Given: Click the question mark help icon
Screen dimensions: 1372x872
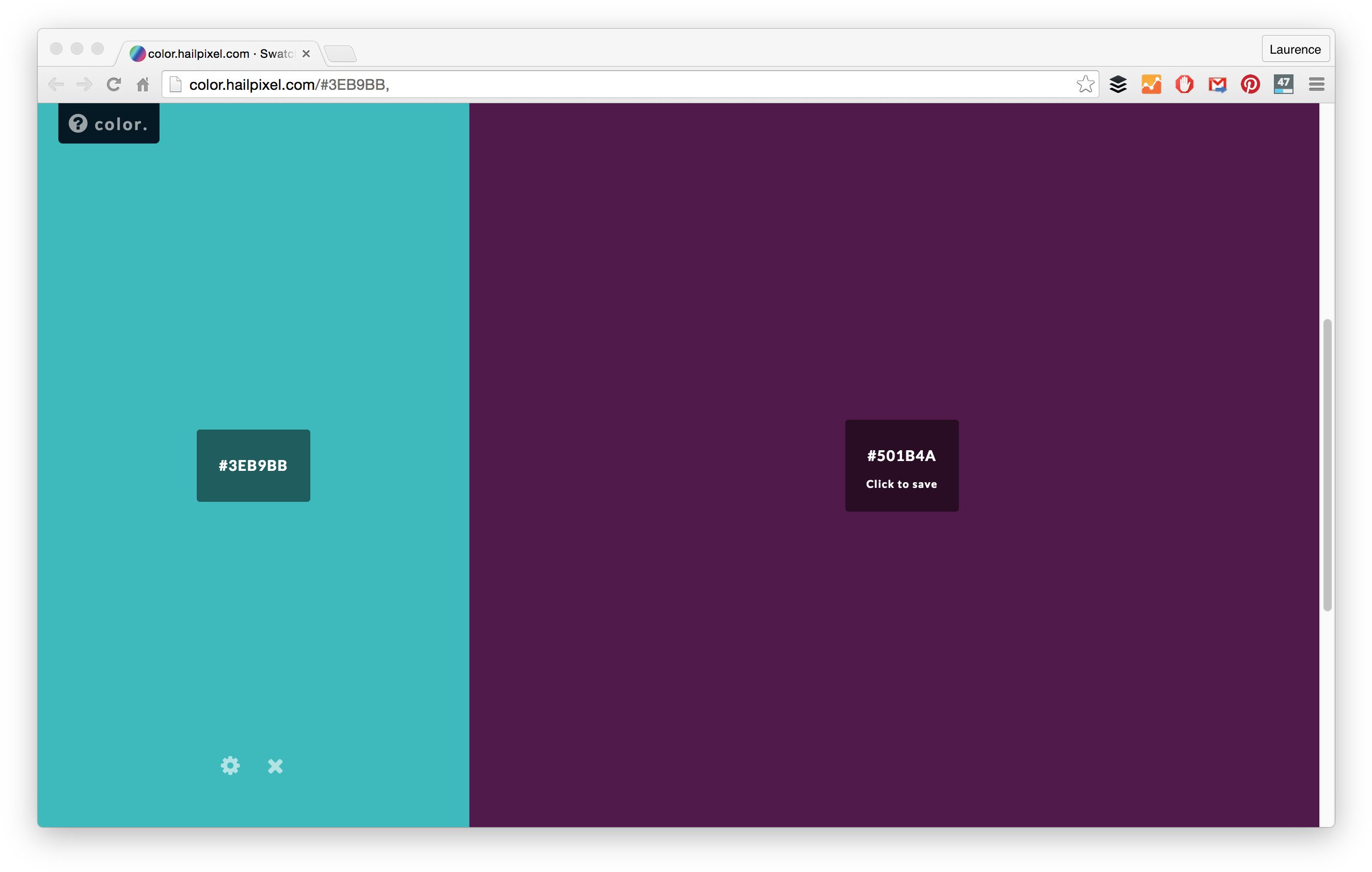Looking at the screenshot, I should click(78, 123).
